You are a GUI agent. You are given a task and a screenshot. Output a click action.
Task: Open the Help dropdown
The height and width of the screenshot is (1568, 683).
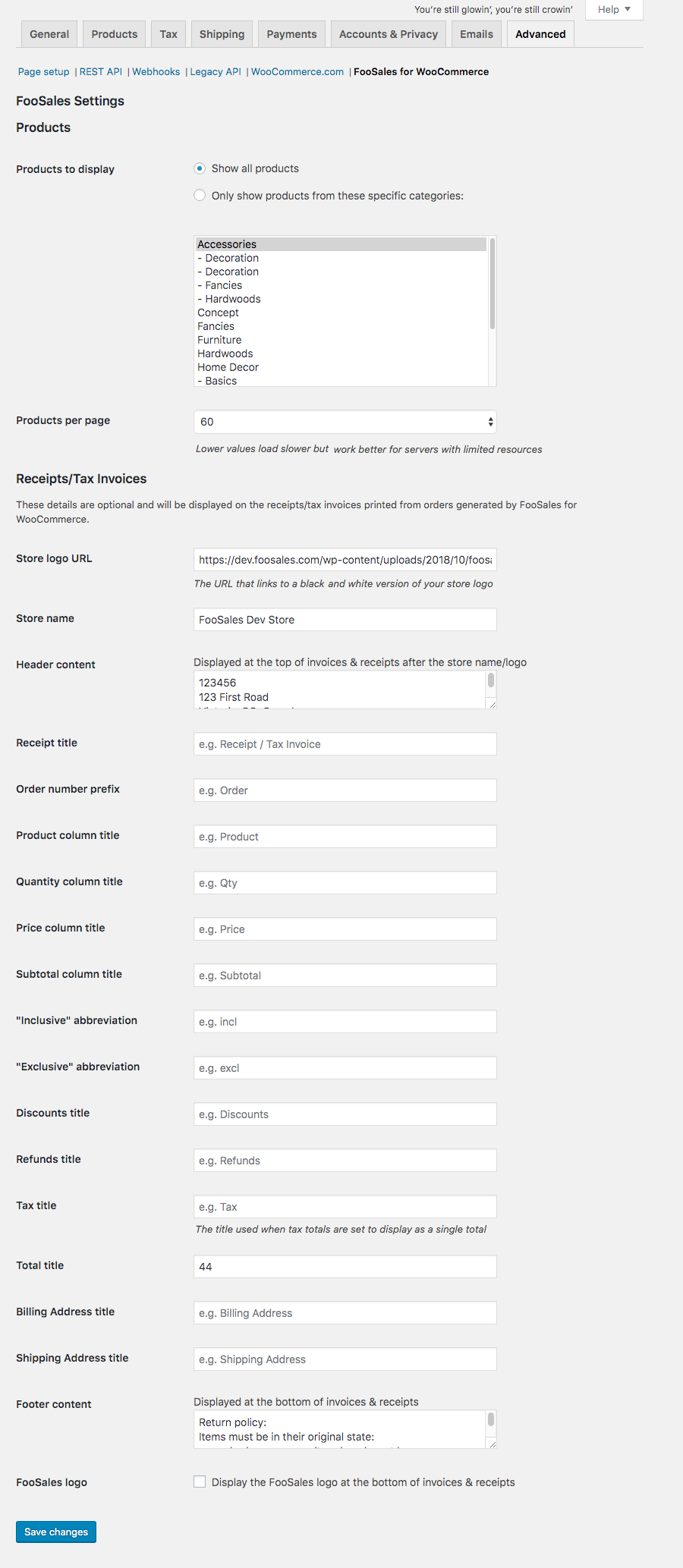click(x=614, y=10)
